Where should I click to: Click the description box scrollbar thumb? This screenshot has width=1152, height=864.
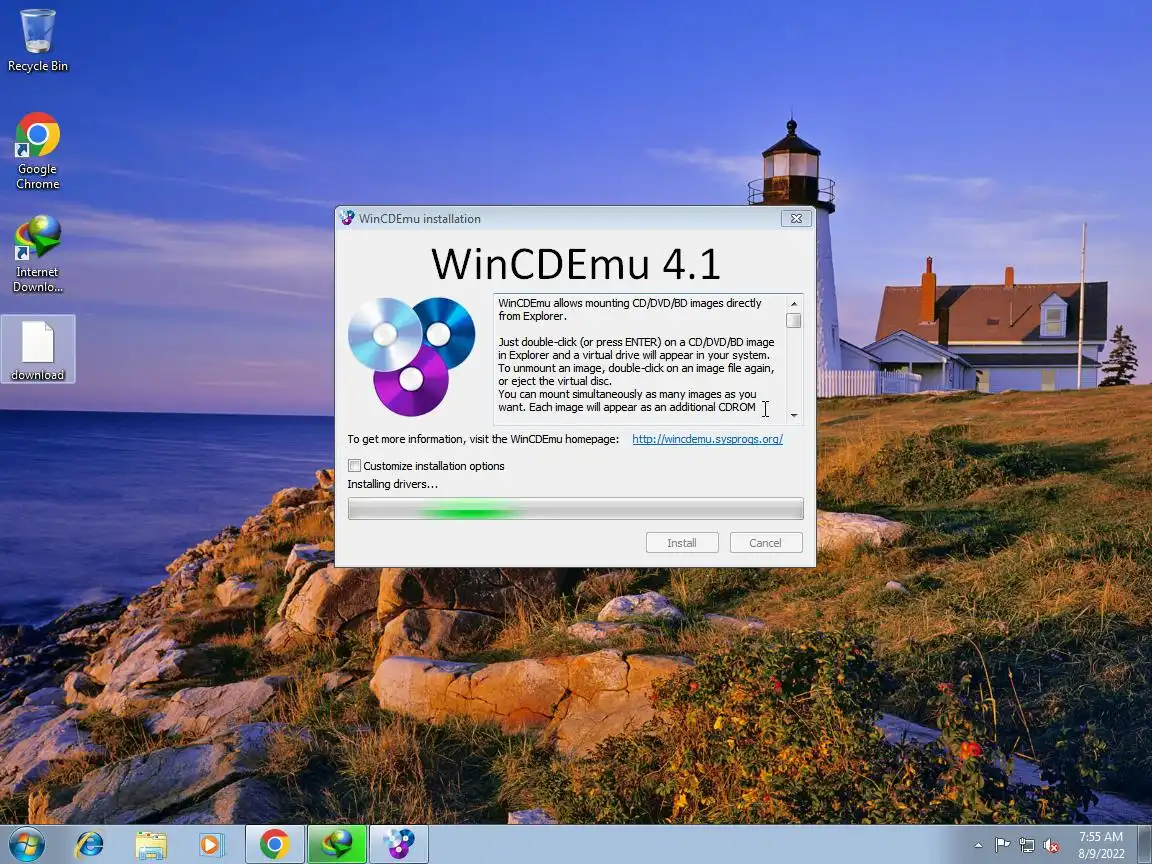point(793,320)
